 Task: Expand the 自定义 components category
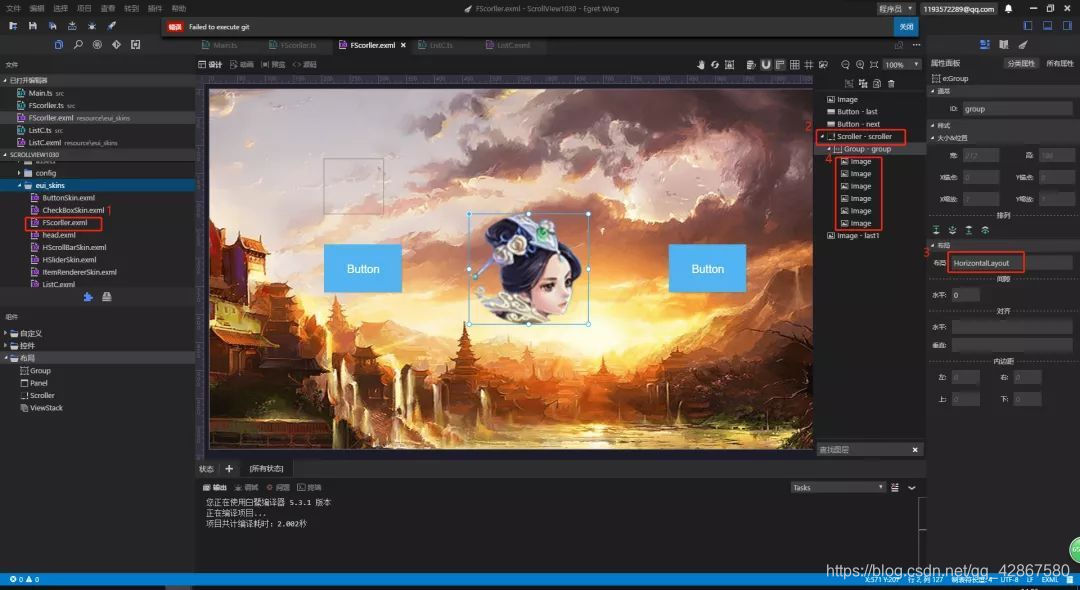[6, 333]
